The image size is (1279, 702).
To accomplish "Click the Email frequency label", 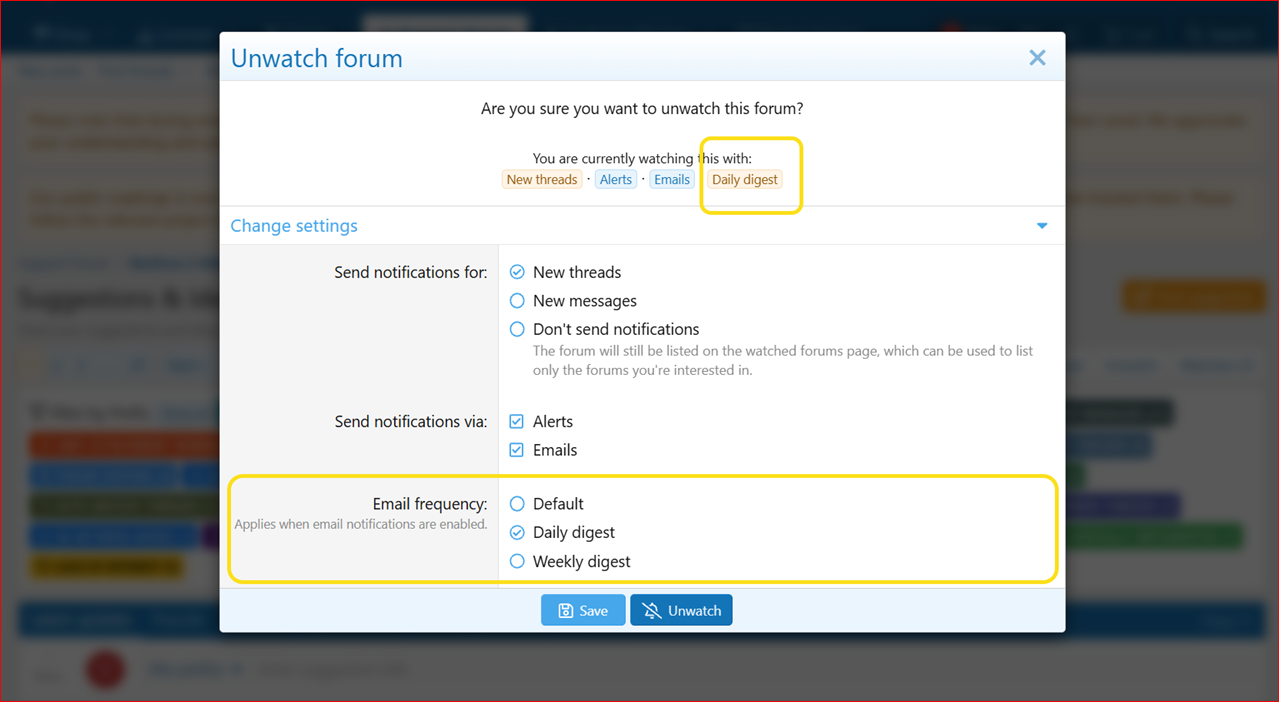I will point(430,504).
